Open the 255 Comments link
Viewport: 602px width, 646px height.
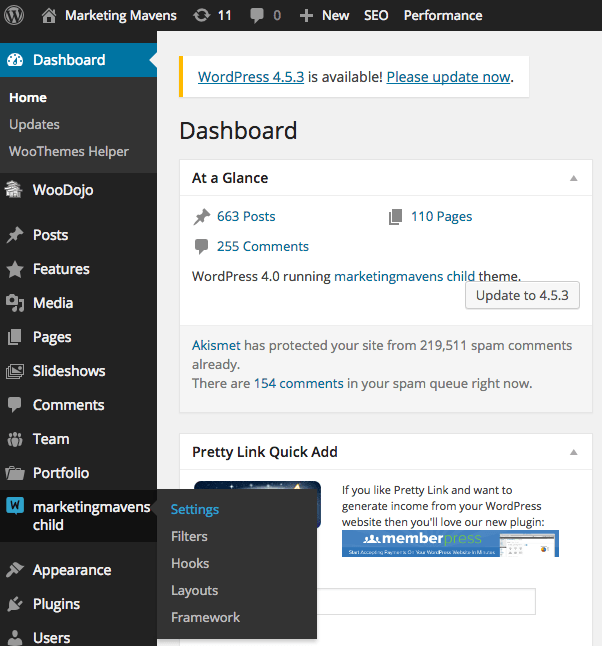coord(262,246)
